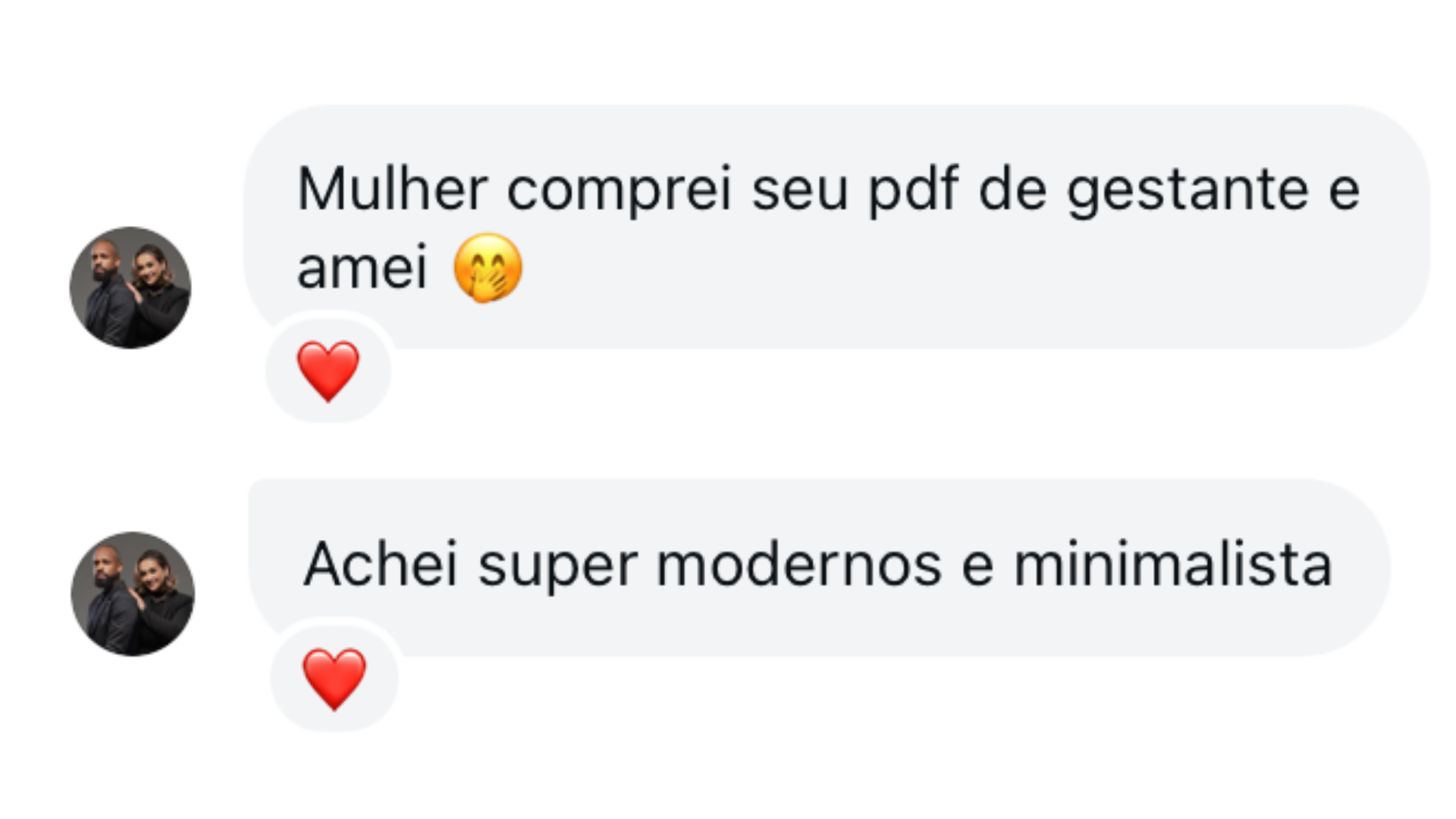
Task: Click the word "gestante" in first message
Action: point(1188,190)
